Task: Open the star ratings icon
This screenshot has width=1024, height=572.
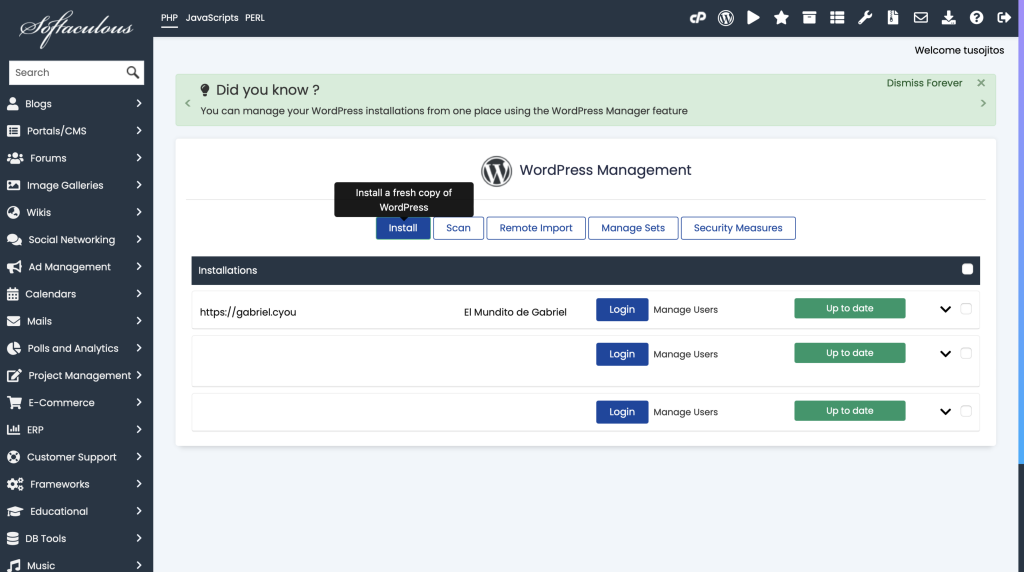Action: tap(781, 18)
